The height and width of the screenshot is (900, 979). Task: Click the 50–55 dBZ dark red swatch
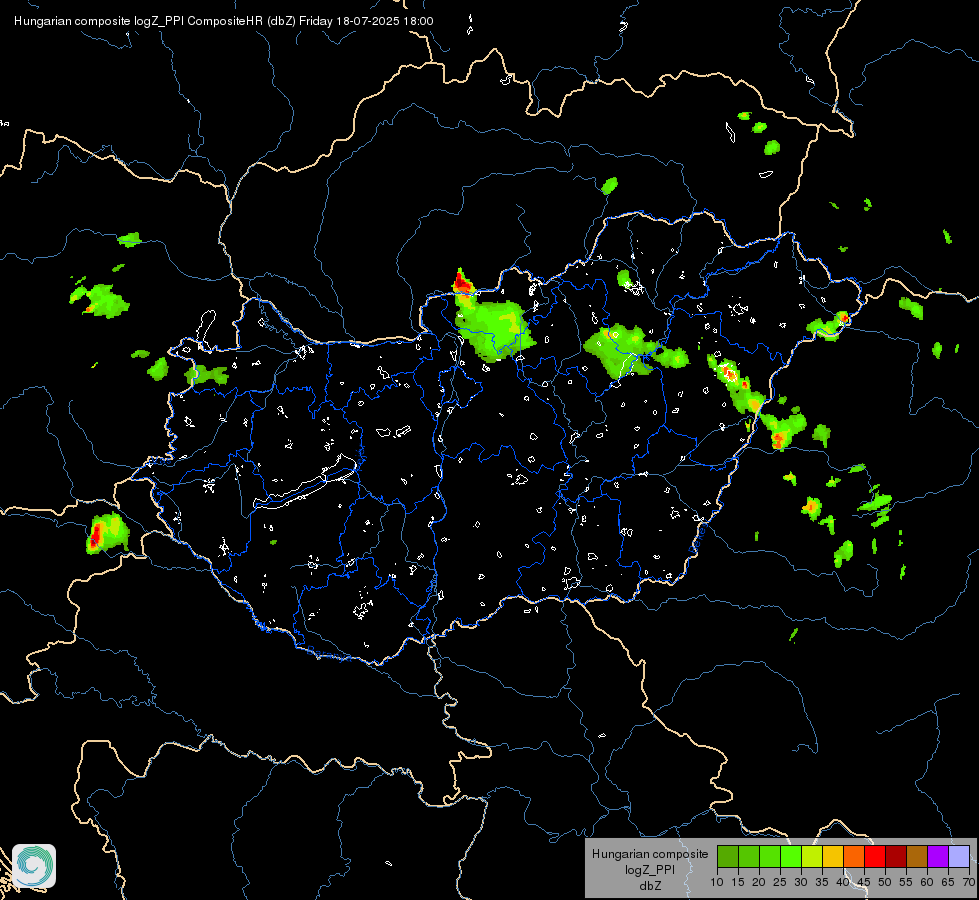(896, 856)
